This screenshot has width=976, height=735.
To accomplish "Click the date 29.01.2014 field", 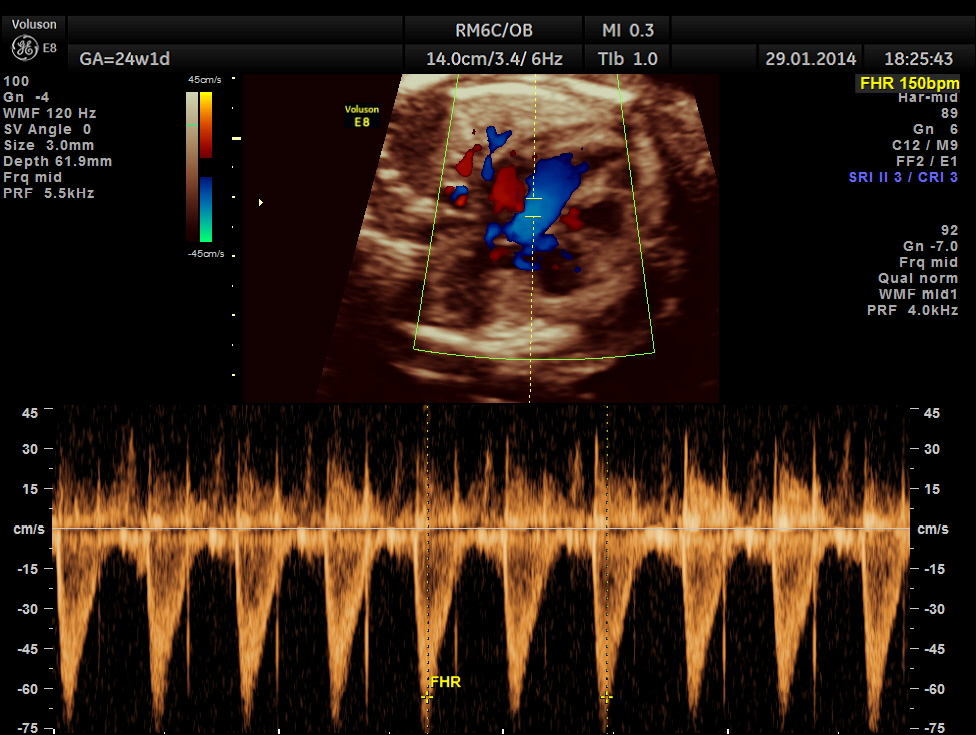I will (x=809, y=59).
